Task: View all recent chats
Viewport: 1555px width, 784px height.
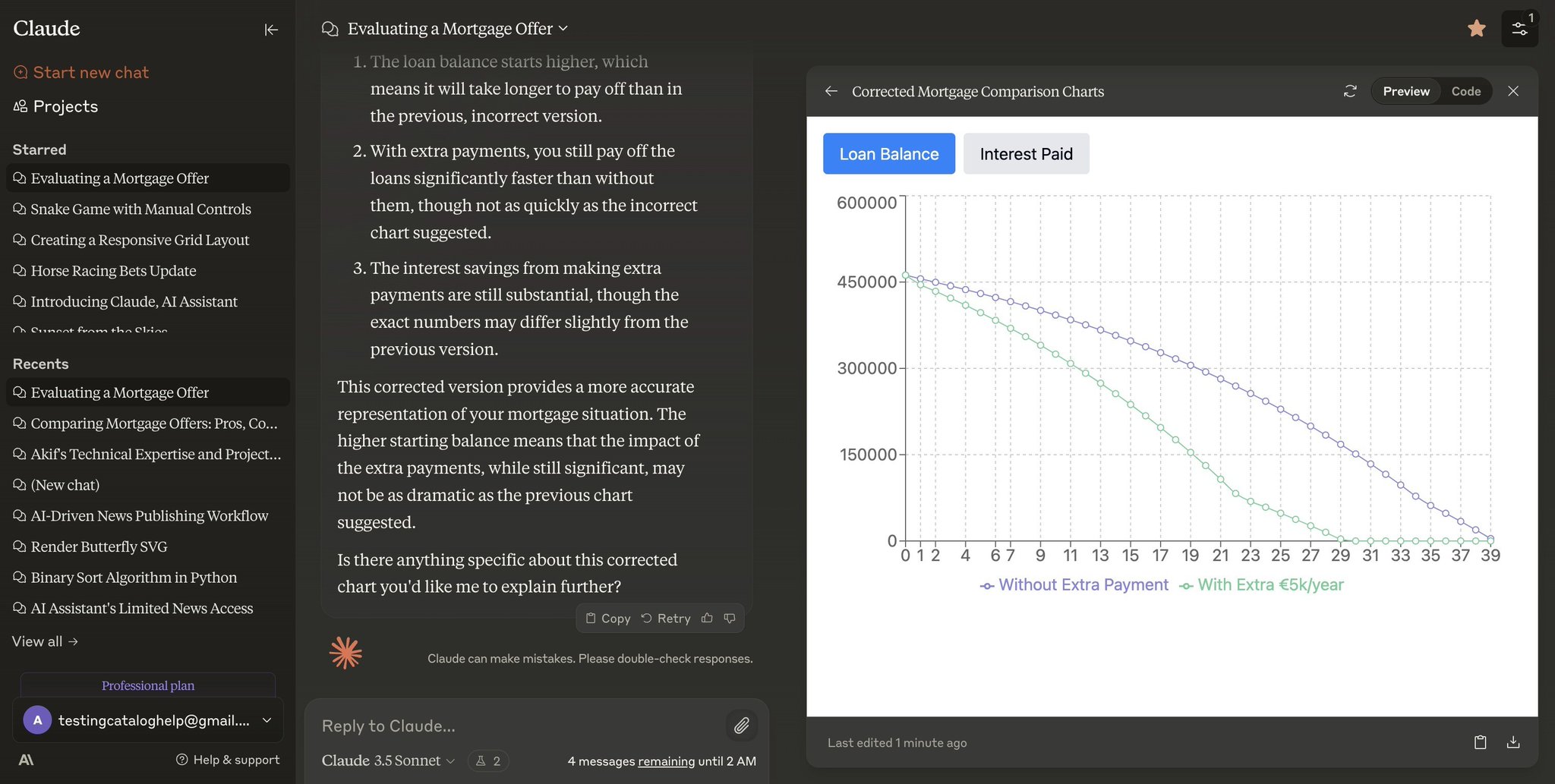Action: [x=45, y=641]
